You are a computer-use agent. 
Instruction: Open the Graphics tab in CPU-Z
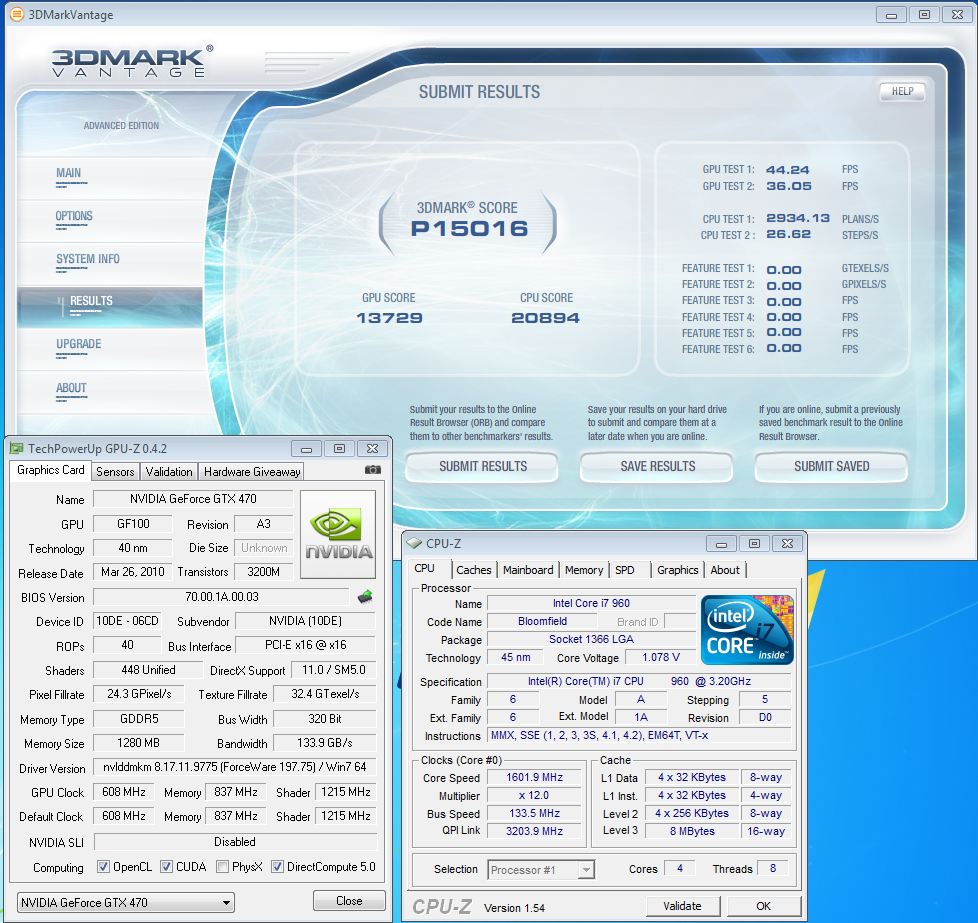coord(677,570)
